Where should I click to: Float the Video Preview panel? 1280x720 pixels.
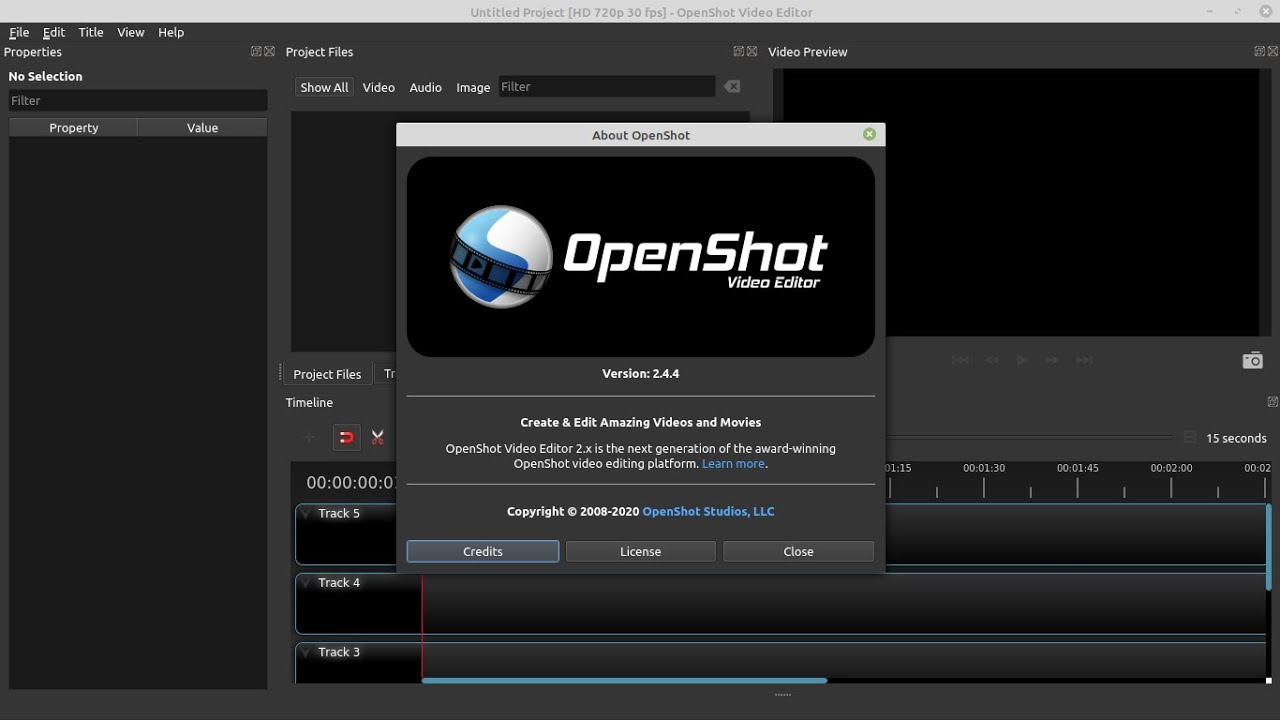[1260, 52]
